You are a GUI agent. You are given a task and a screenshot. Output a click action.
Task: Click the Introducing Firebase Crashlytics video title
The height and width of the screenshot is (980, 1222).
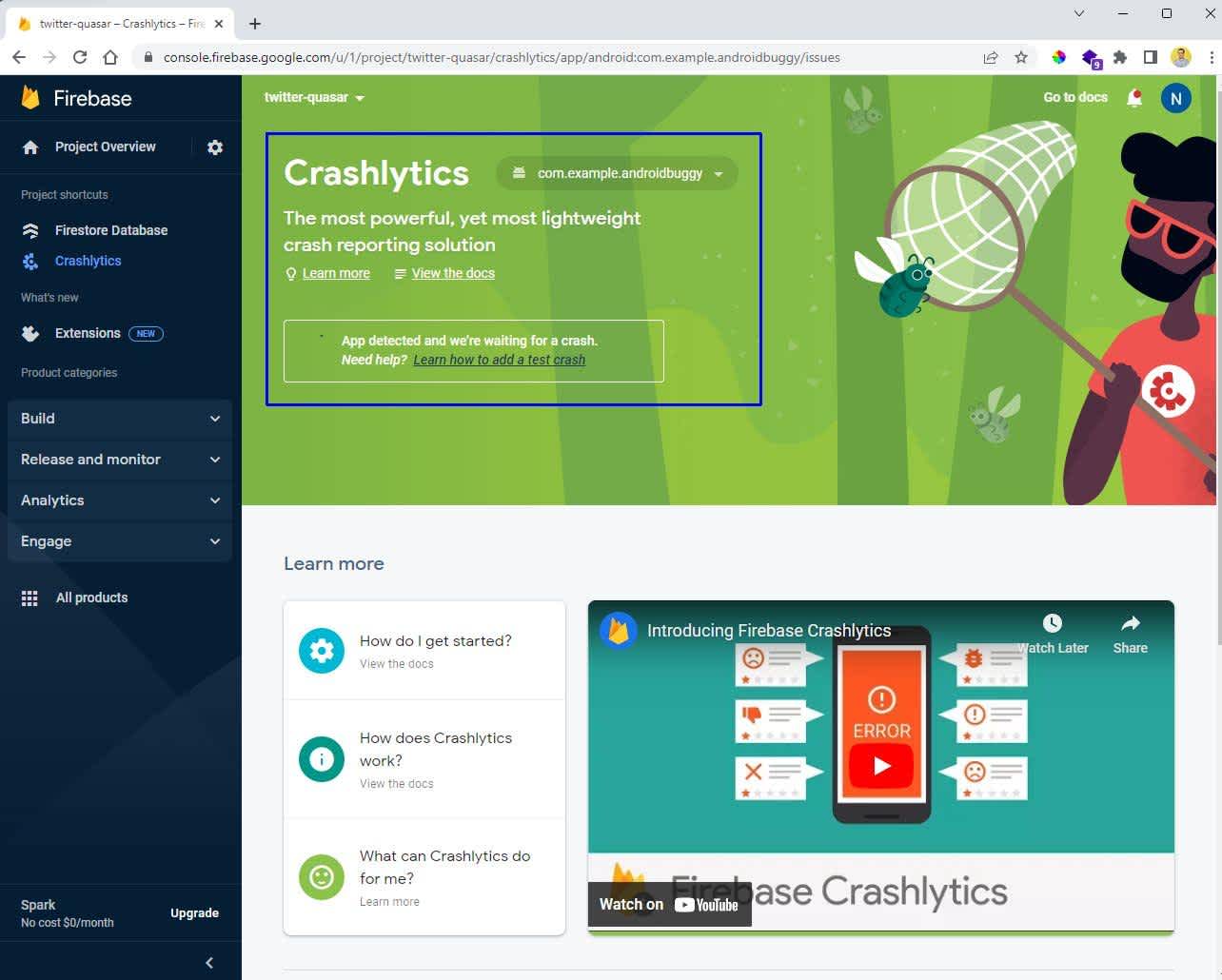coord(769,631)
